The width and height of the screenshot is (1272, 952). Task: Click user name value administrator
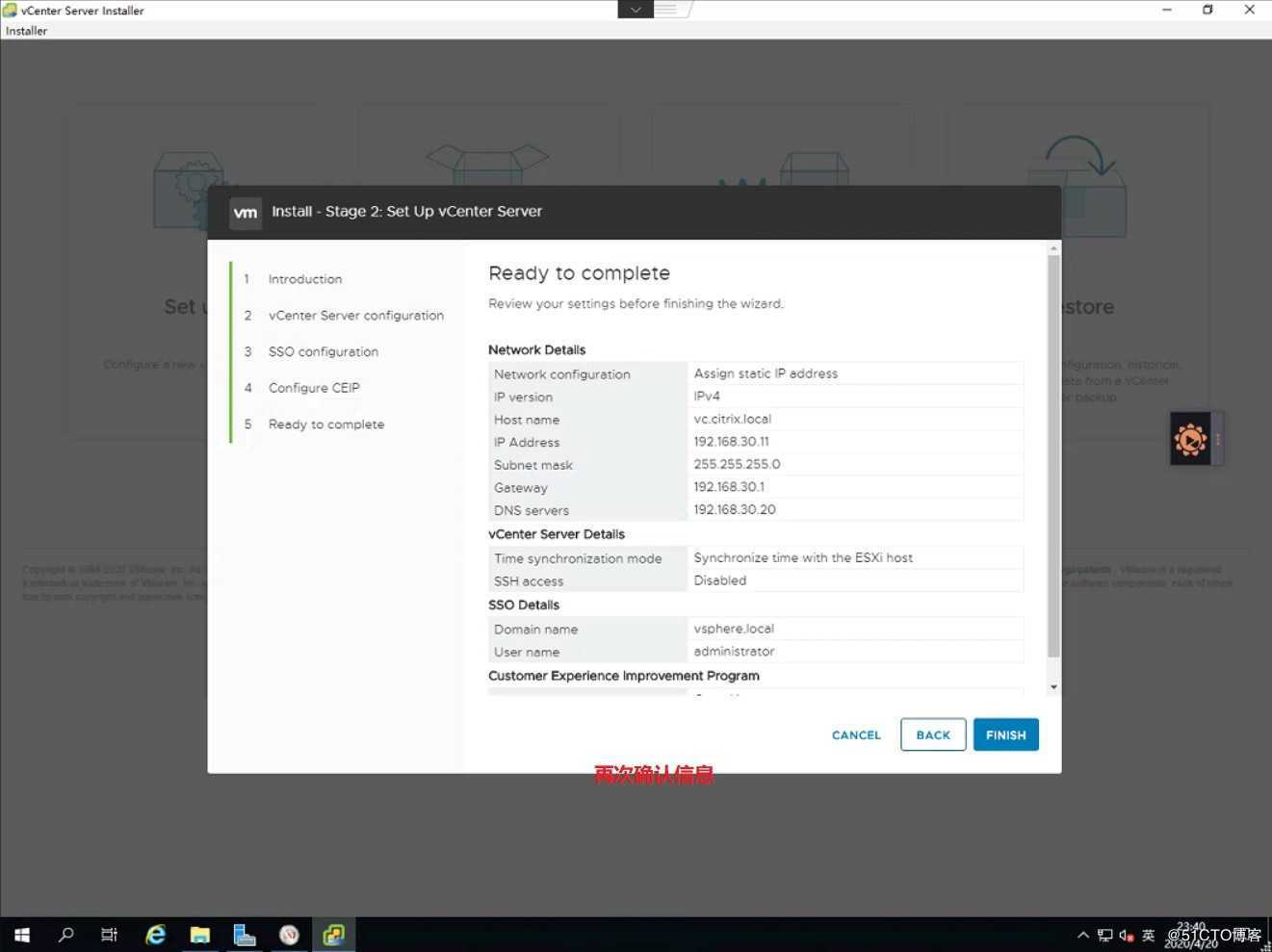[734, 652]
